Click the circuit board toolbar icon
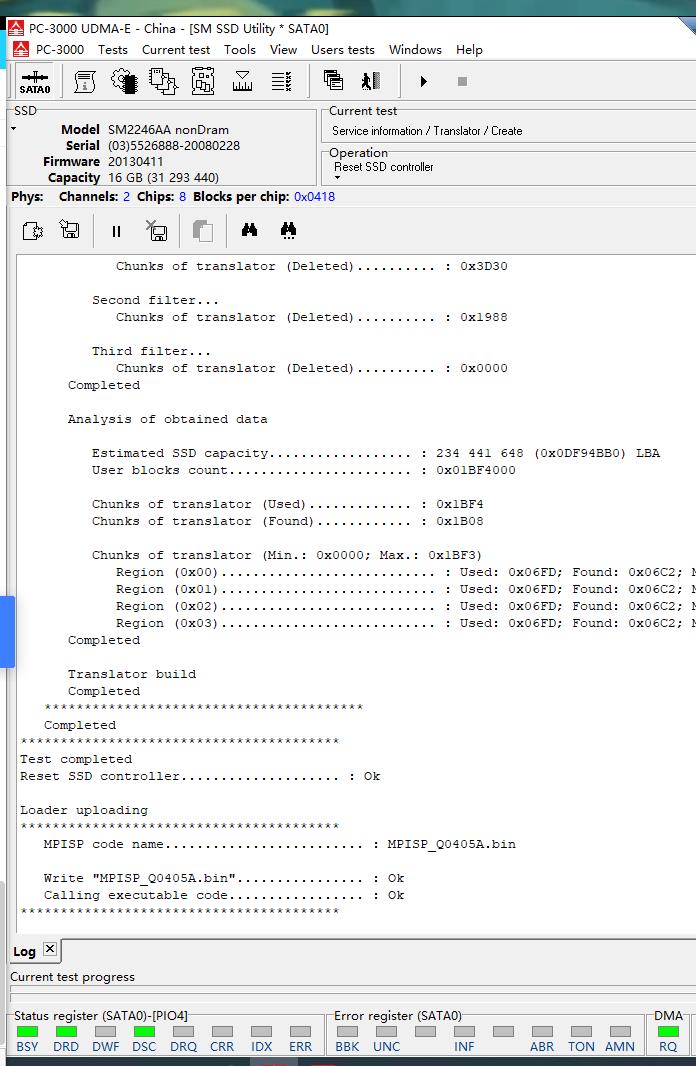Image resolution: width=696 pixels, height=1066 pixels. tap(203, 82)
